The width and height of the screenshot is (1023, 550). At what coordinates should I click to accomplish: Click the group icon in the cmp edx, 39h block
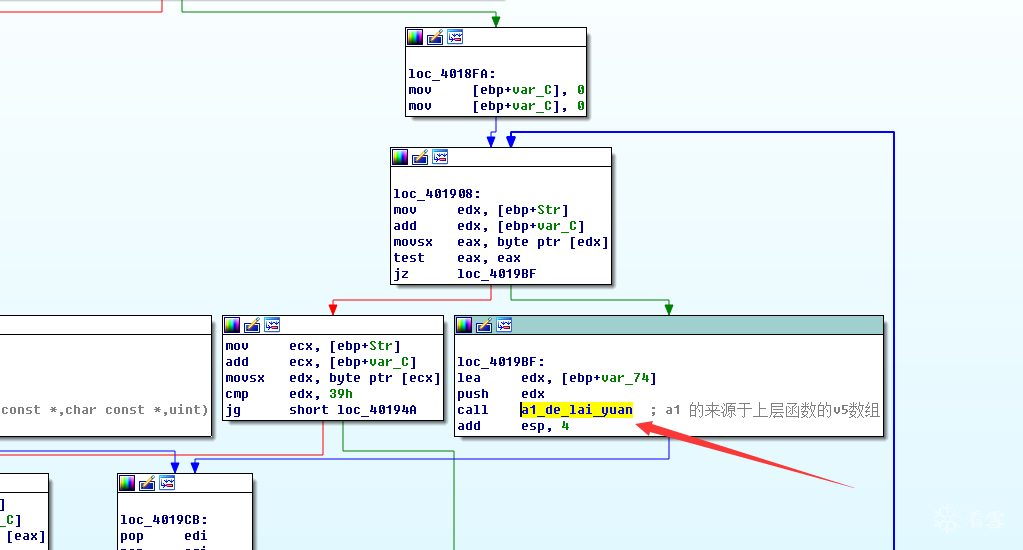(x=273, y=325)
